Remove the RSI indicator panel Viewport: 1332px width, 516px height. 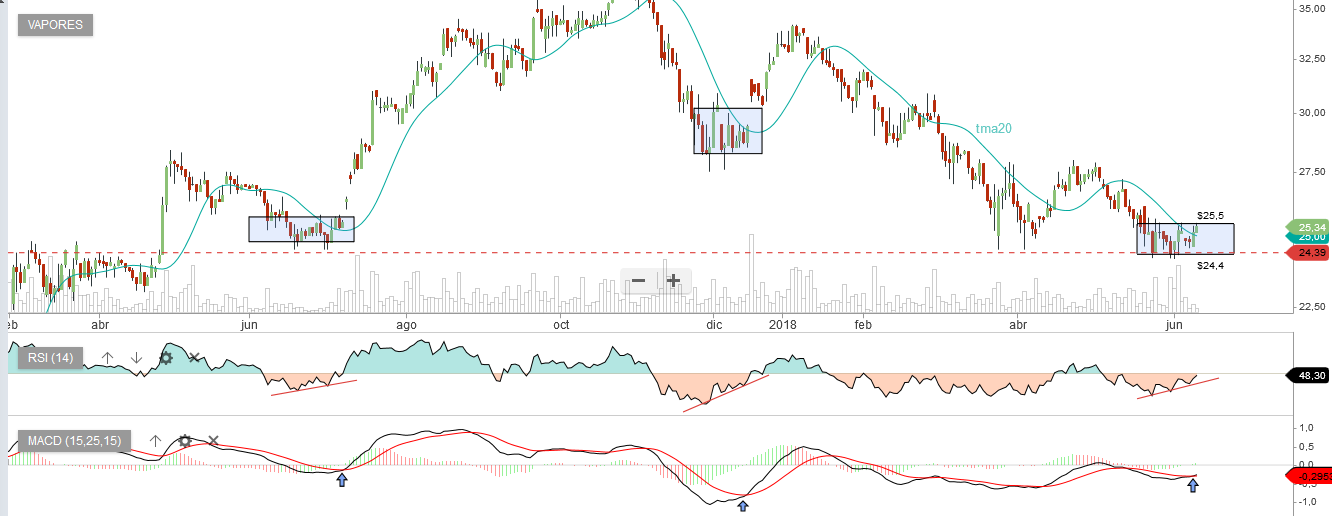click(x=195, y=357)
